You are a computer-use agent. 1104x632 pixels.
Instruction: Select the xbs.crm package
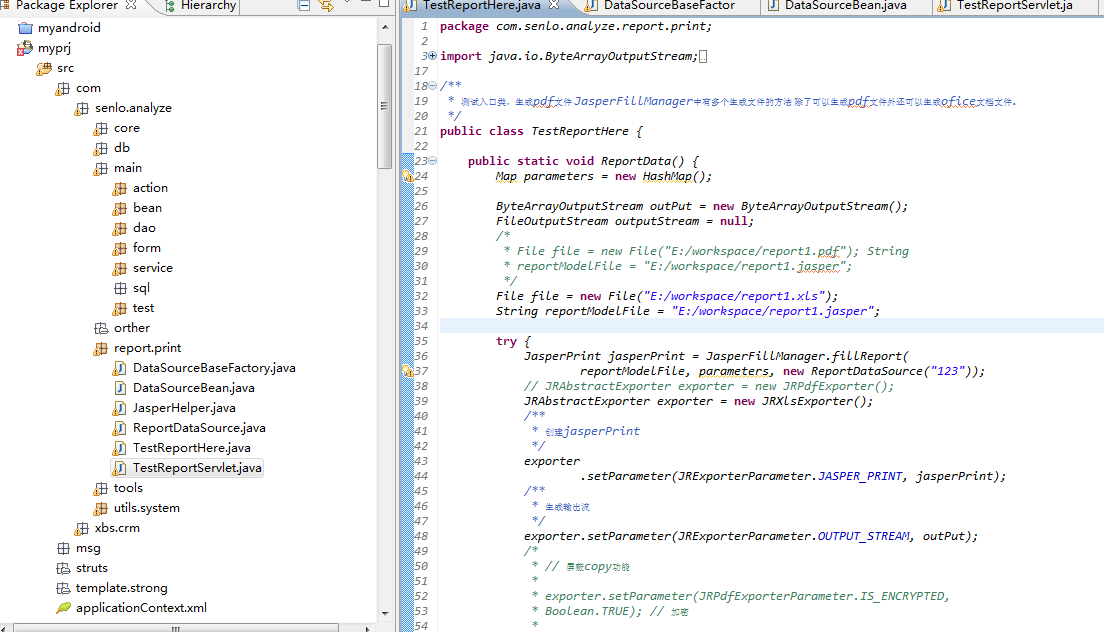point(117,528)
